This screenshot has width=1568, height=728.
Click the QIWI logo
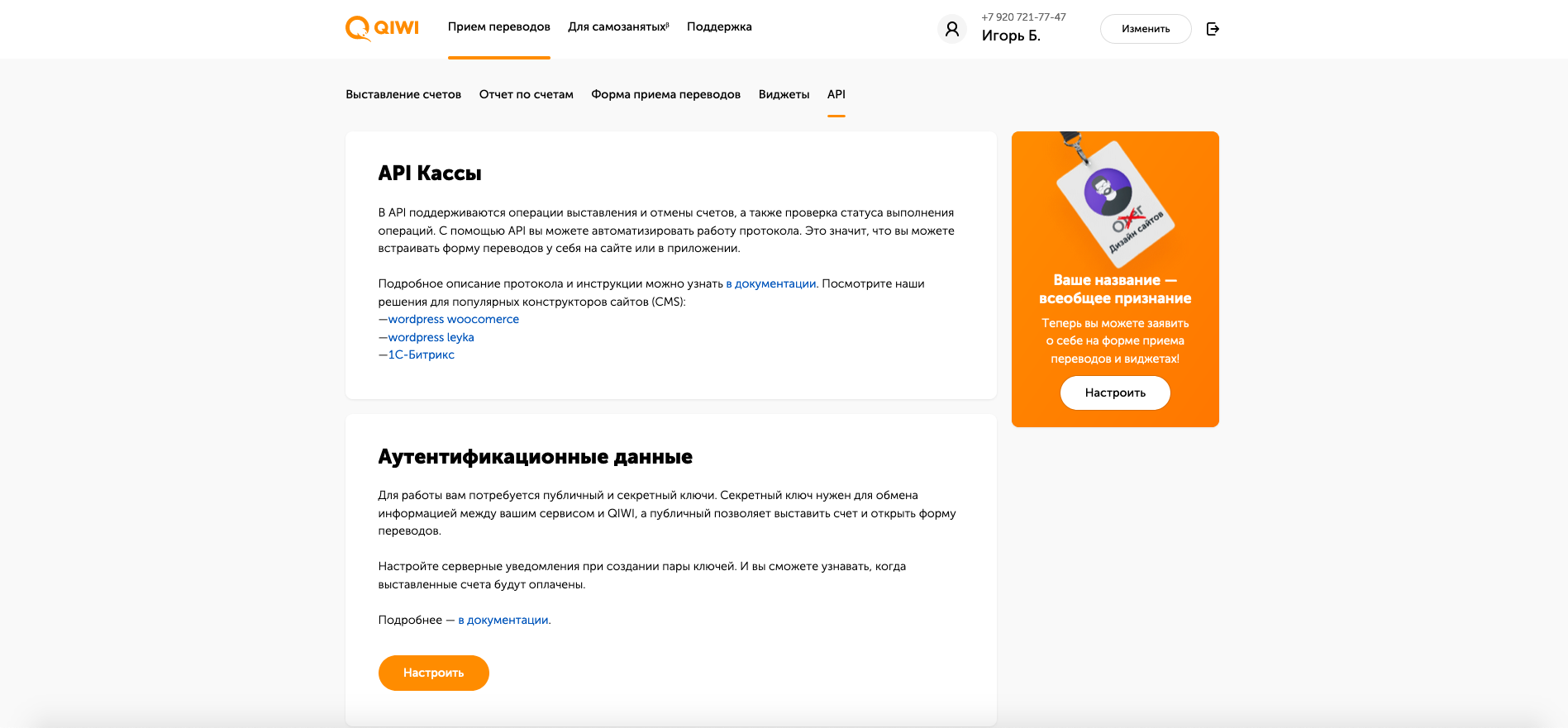tap(382, 28)
